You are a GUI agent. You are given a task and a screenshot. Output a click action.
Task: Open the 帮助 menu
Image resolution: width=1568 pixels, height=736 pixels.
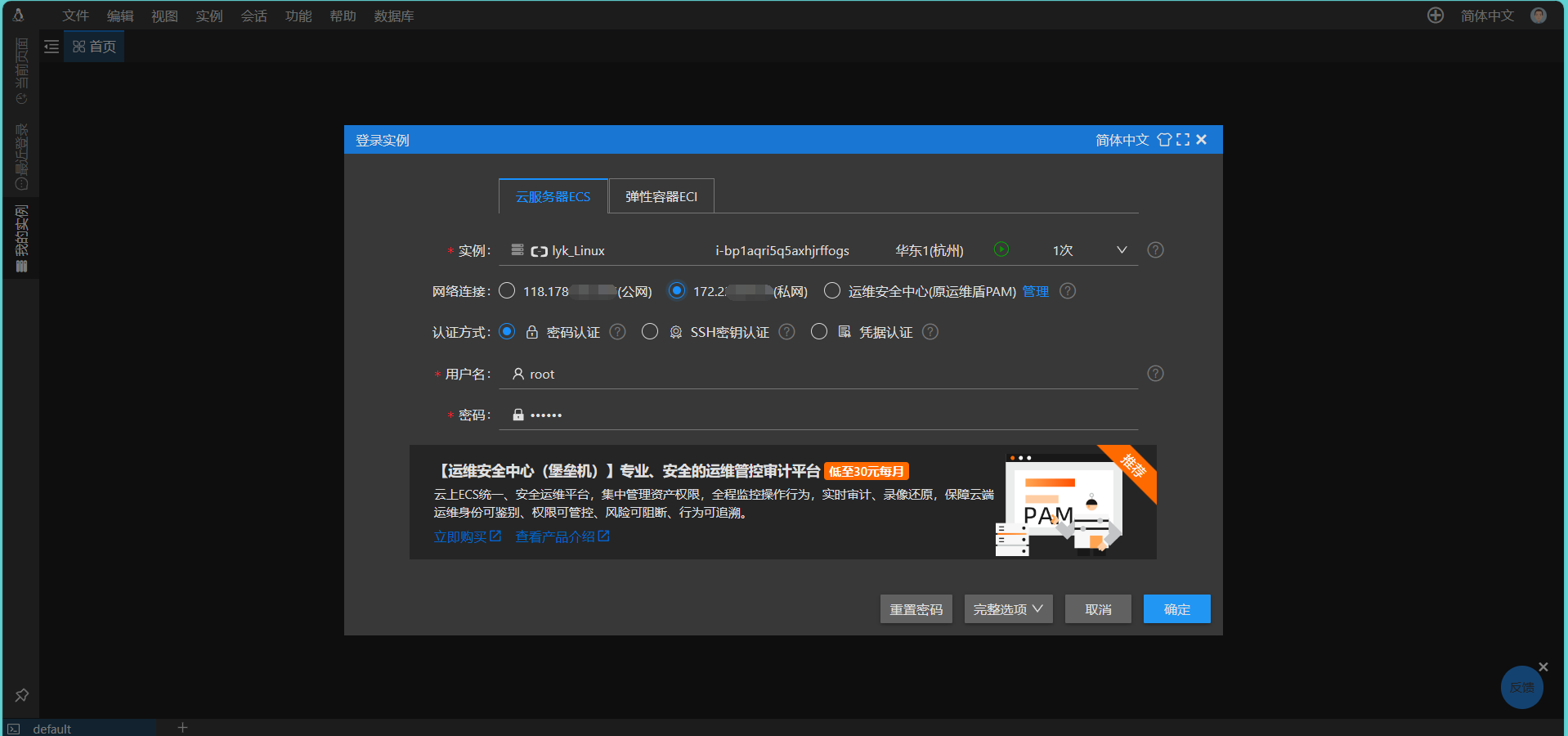pos(343,16)
